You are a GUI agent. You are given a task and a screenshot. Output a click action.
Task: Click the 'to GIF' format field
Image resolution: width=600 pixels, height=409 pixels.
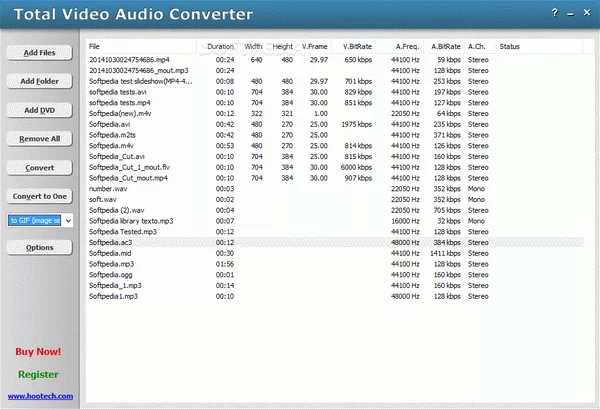[x=35, y=220]
